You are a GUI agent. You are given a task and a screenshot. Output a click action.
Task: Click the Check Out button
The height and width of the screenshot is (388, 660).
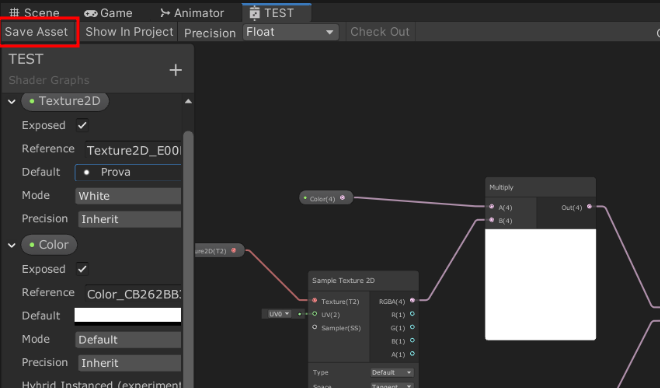tap(380, 32)
